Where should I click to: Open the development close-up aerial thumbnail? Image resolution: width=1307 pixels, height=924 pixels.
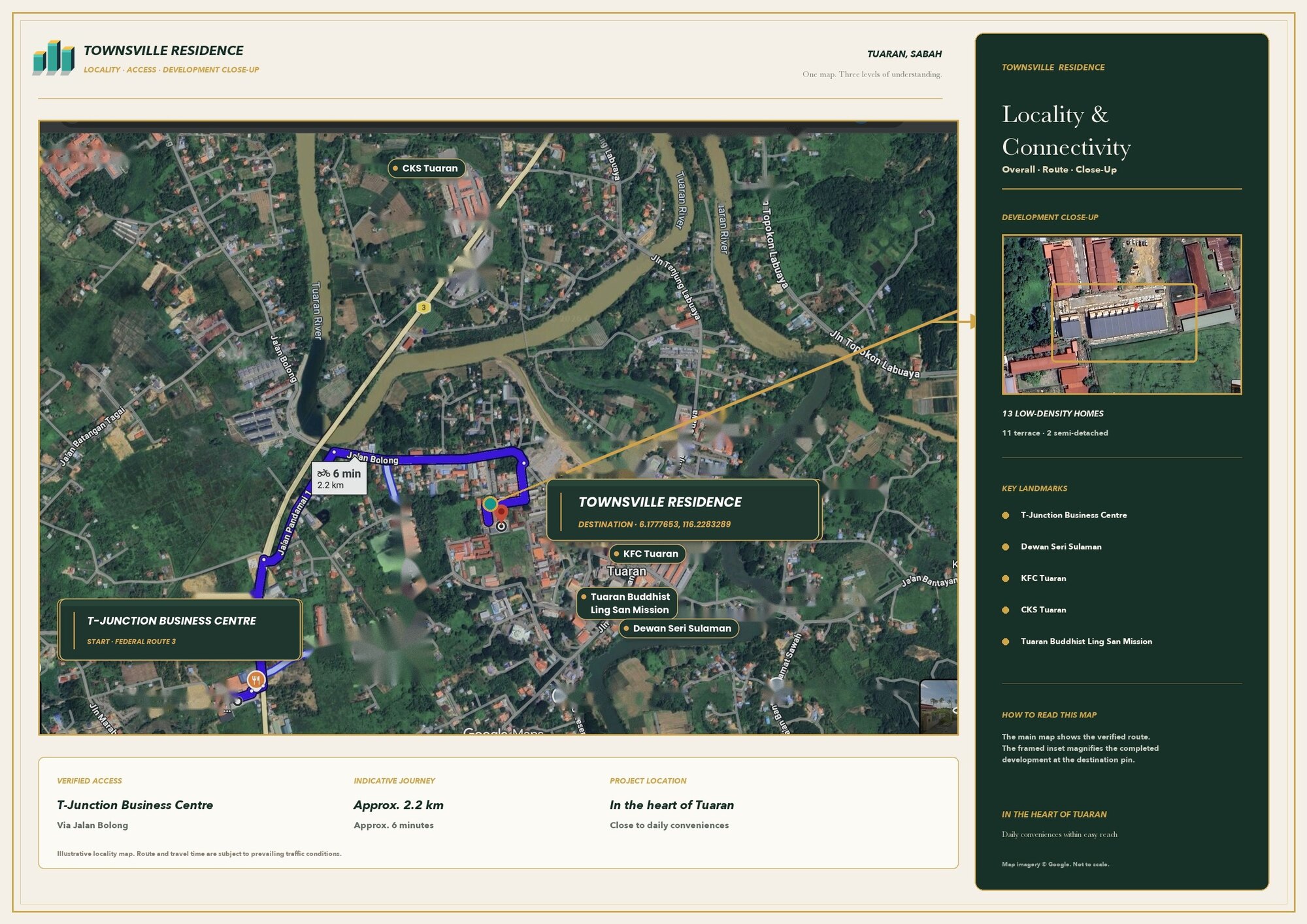coord(1121,314)
